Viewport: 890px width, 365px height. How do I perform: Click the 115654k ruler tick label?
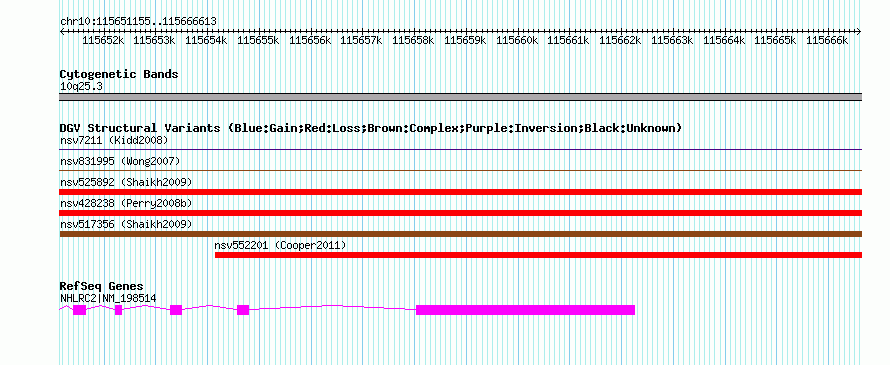(x=207, y=40)
